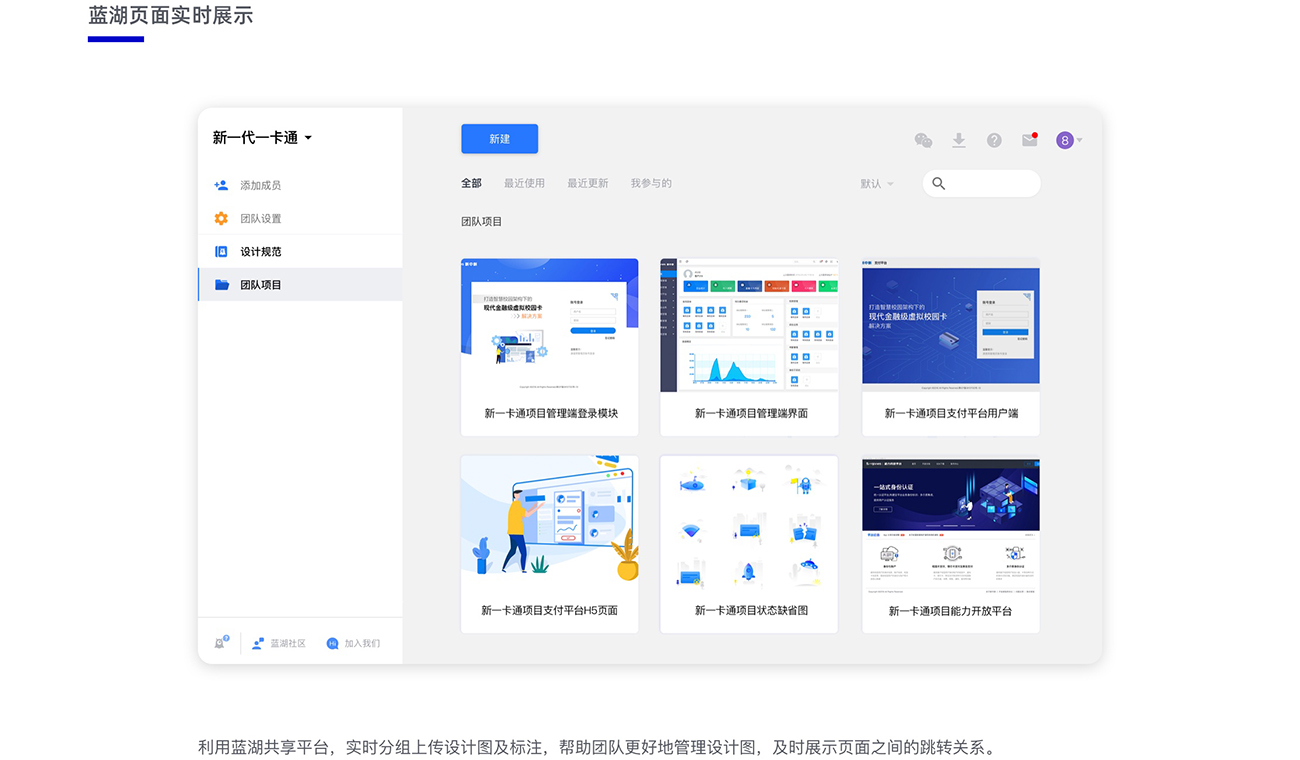Click the 新一卡通项目管理端界面 title text
This screenshot has width=1300, height=760.
751,413
